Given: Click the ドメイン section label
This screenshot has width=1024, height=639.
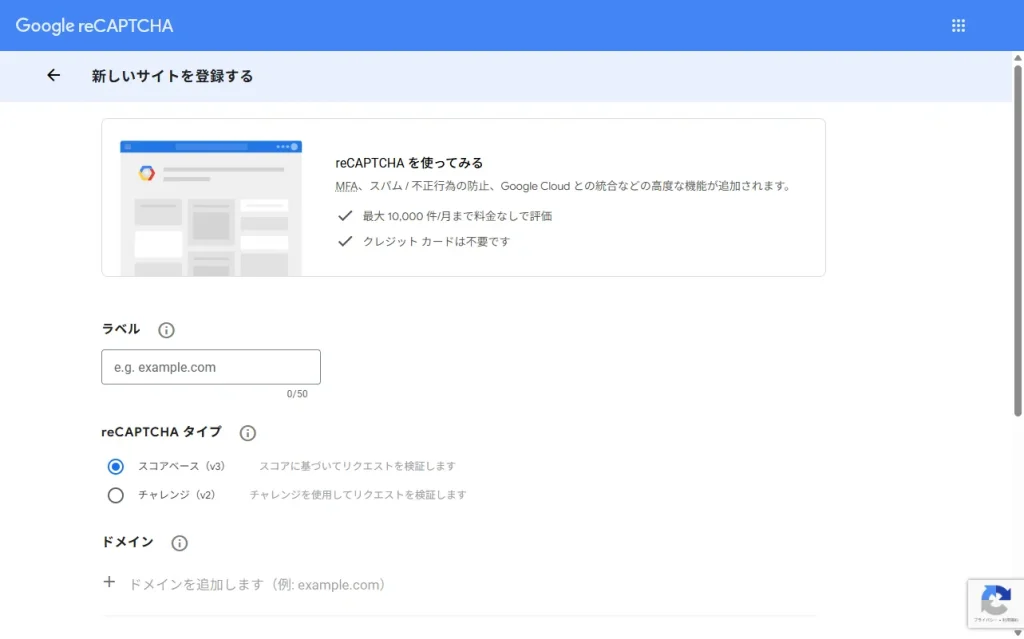Looking at the screenshot, I should [127, 542].
